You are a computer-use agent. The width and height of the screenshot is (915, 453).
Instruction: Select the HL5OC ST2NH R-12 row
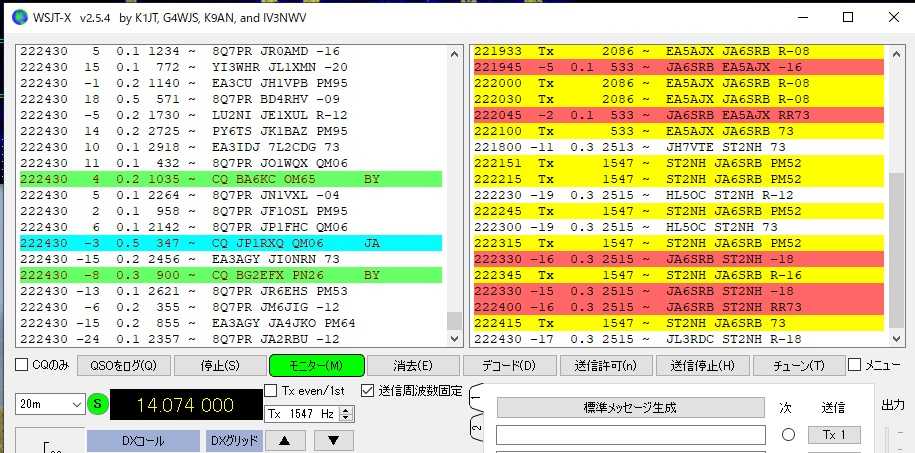[679, 195]
